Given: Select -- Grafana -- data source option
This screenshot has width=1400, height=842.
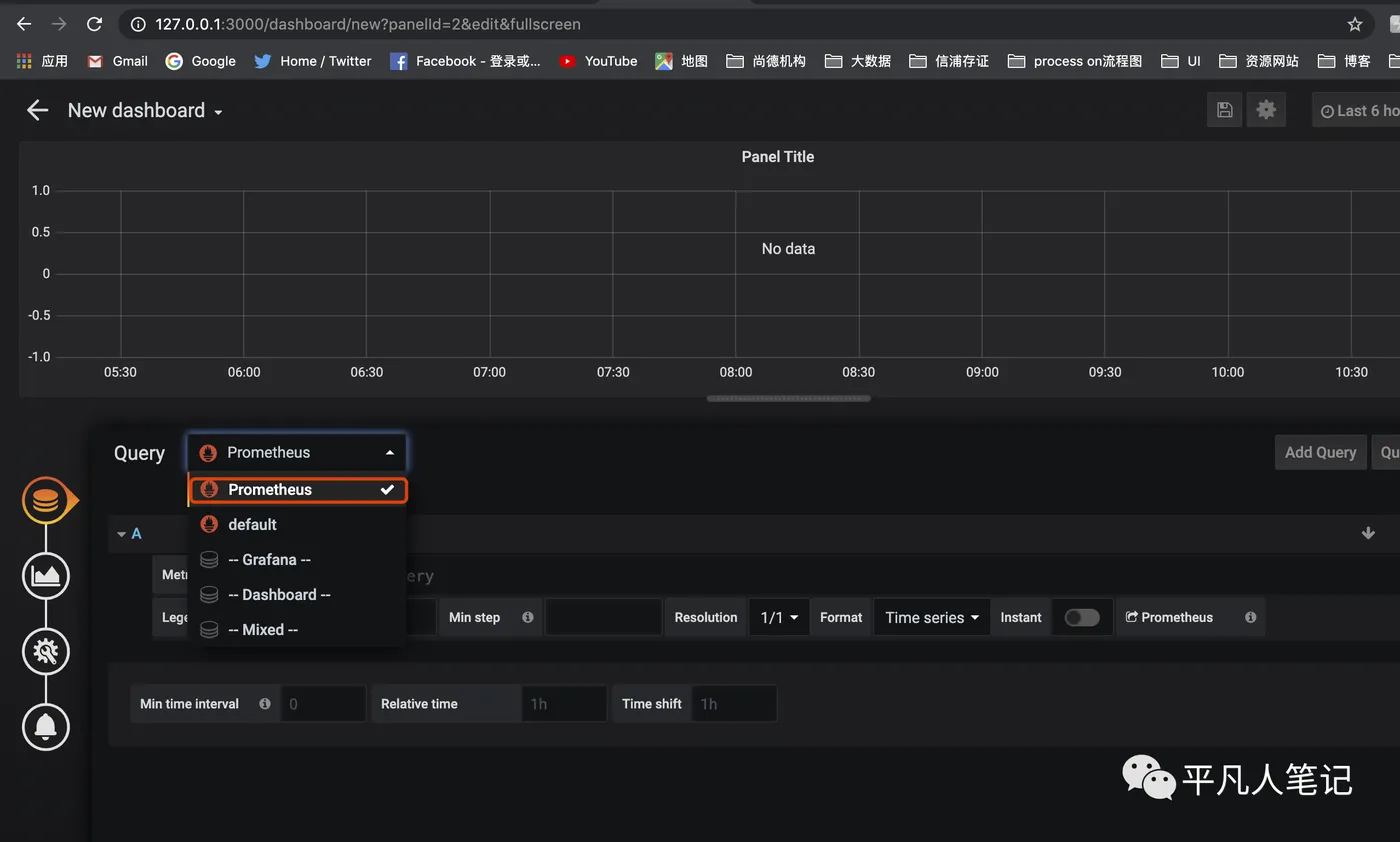Looking at the screenshot, I should point(297,559).
